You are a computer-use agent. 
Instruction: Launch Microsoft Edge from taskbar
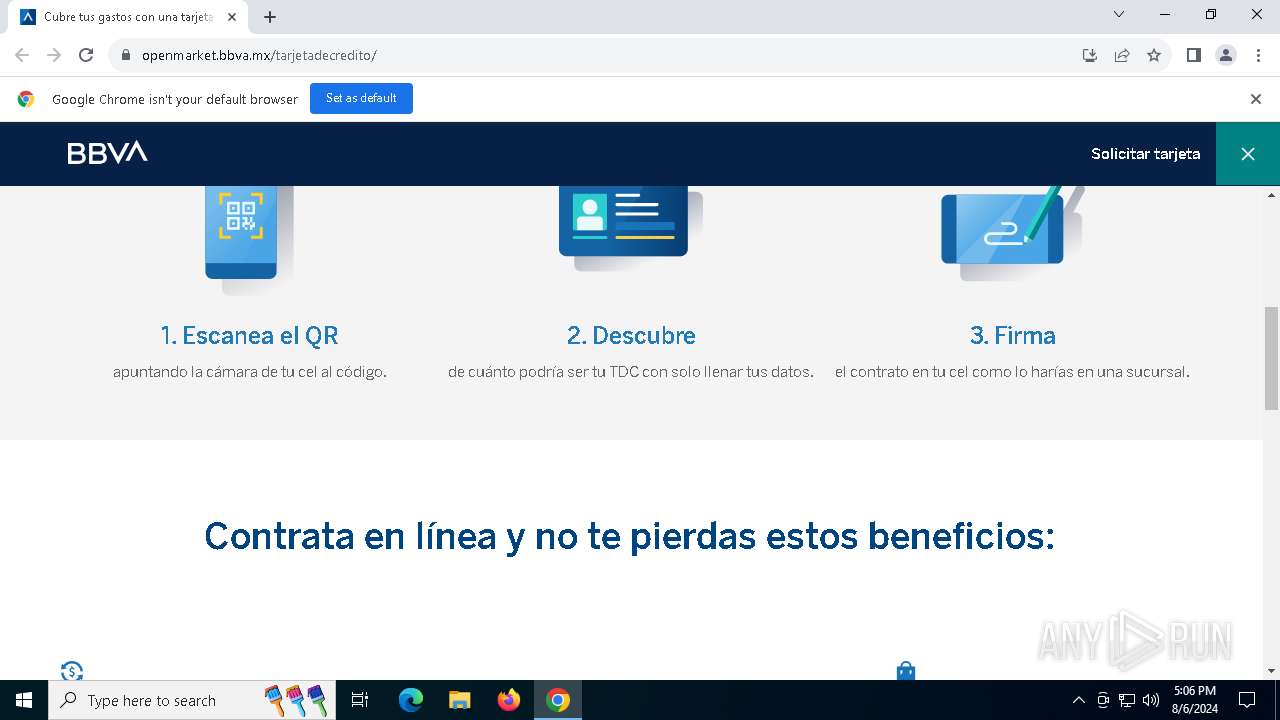411,700
